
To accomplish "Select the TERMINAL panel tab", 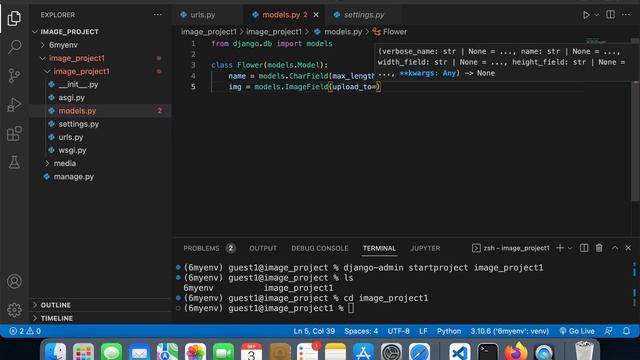I will click(379, 248).
